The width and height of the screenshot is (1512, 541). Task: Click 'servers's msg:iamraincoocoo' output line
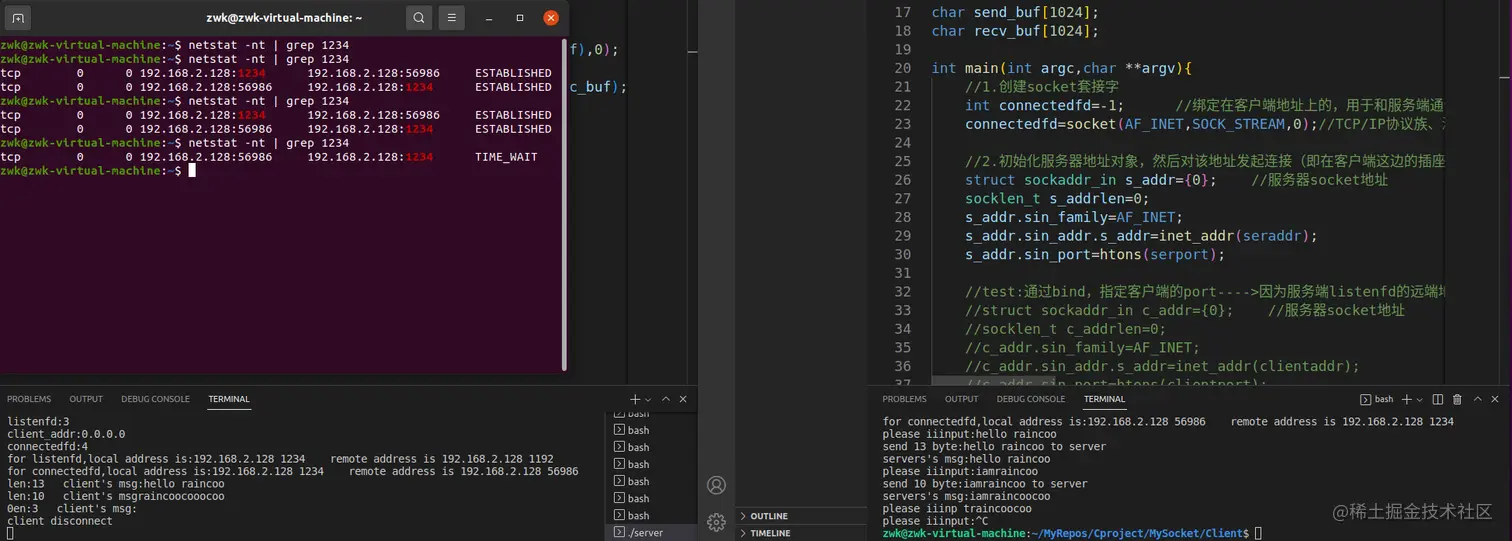coord(967,496)
